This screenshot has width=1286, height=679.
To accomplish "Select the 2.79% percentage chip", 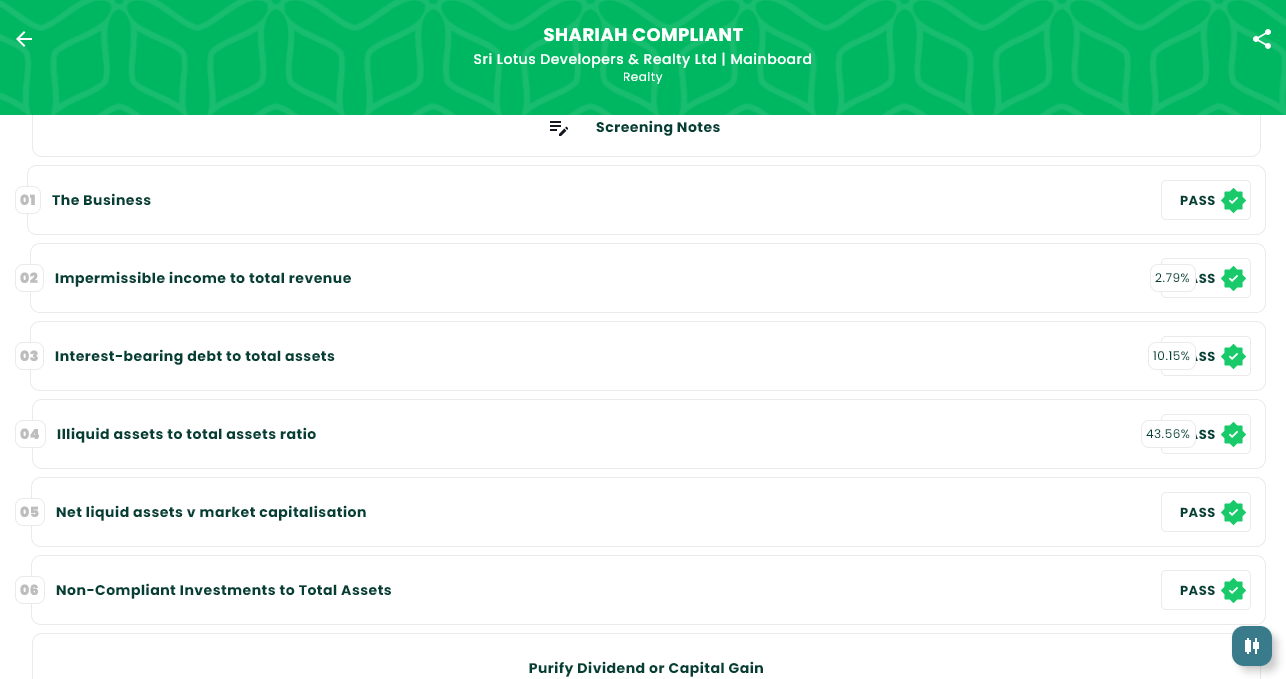I will (1171, 278).
